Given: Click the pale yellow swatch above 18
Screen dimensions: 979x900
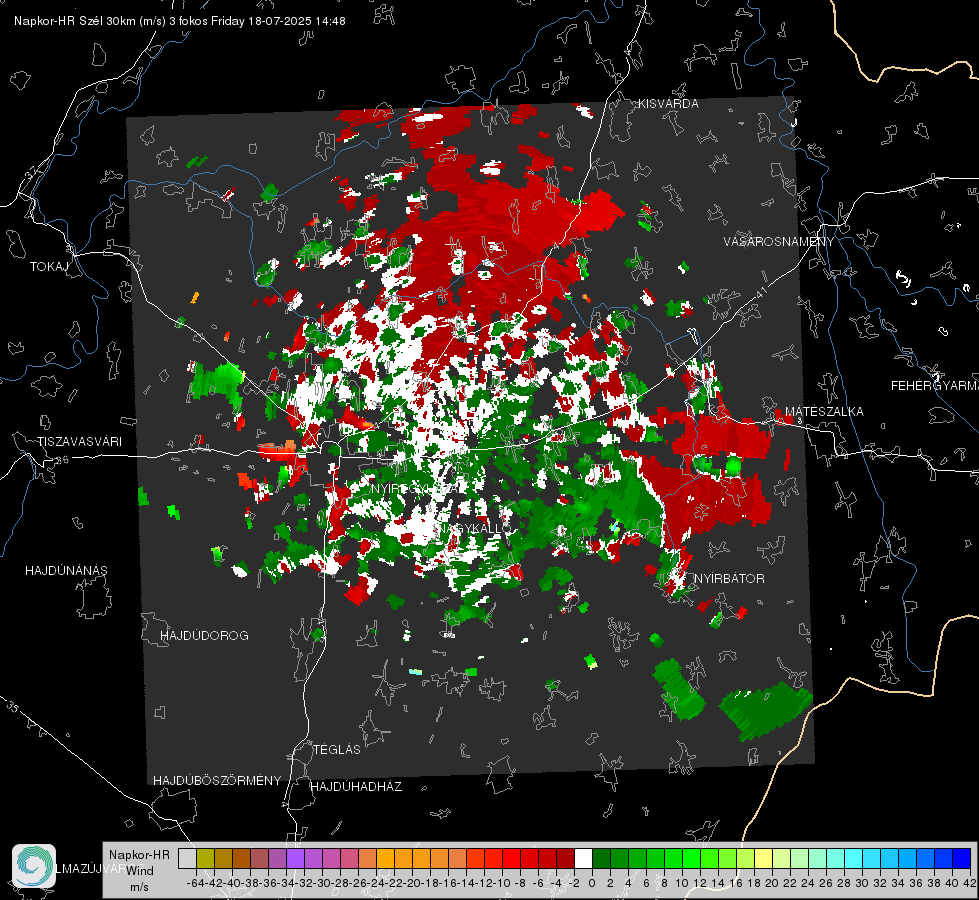Looking at the screenshot, I should pos(763,859).
